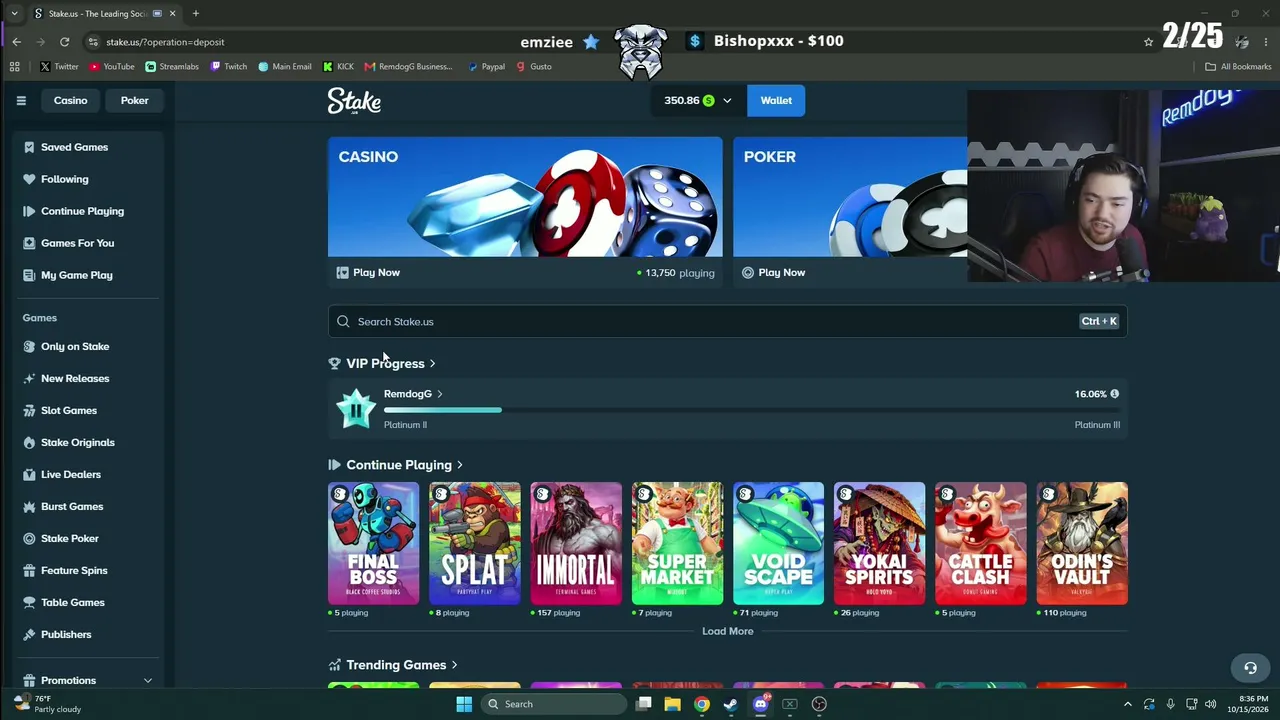
Task: Expand the Continue Playing chevron
Action: tap(459, 465)
